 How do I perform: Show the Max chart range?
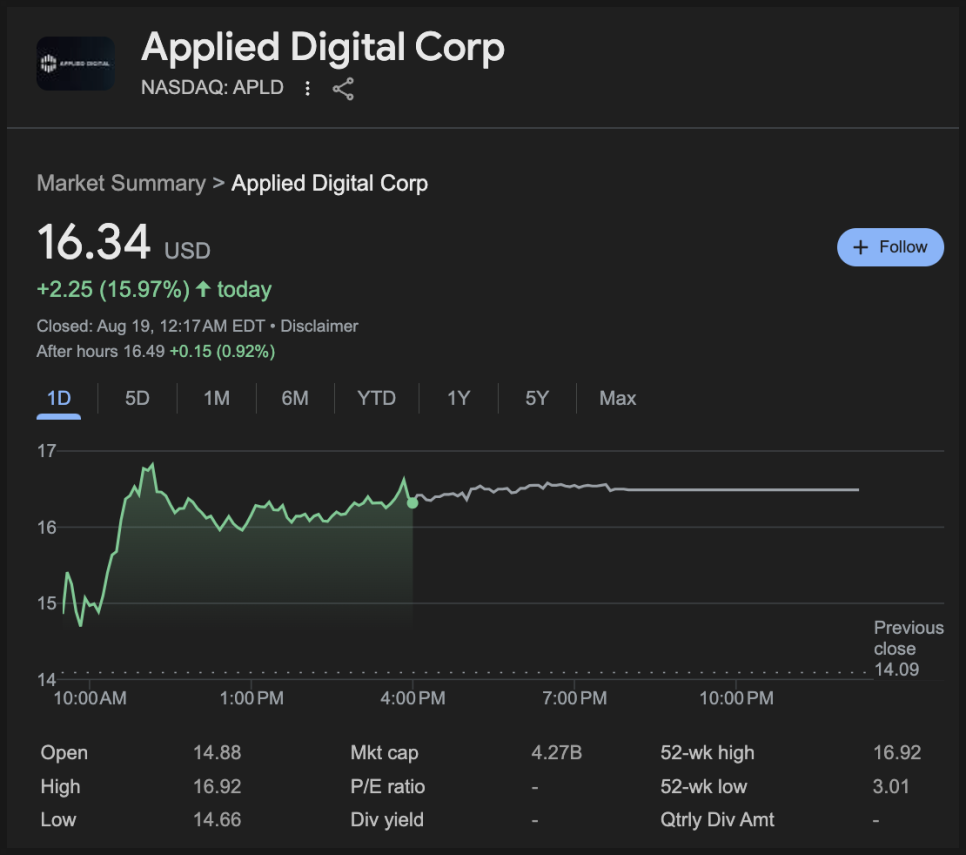click(x=617, y=399)
